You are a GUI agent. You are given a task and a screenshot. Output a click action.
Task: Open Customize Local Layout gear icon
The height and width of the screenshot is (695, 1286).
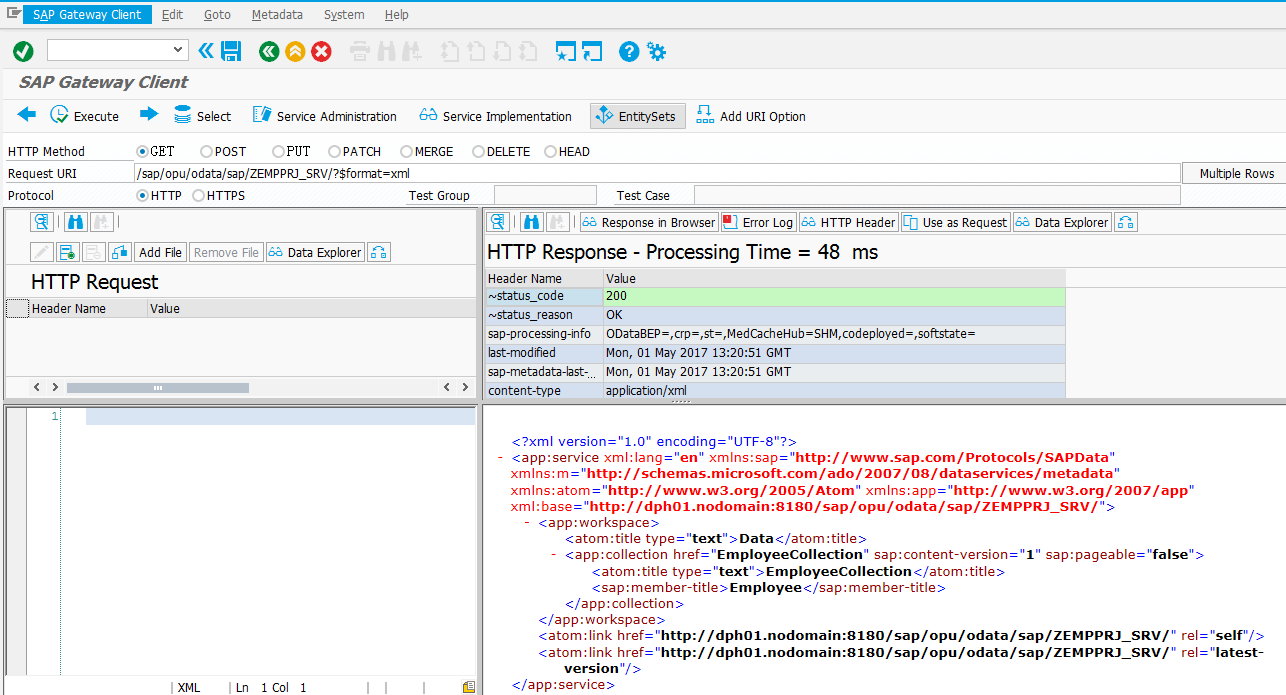tap(656, 51)
